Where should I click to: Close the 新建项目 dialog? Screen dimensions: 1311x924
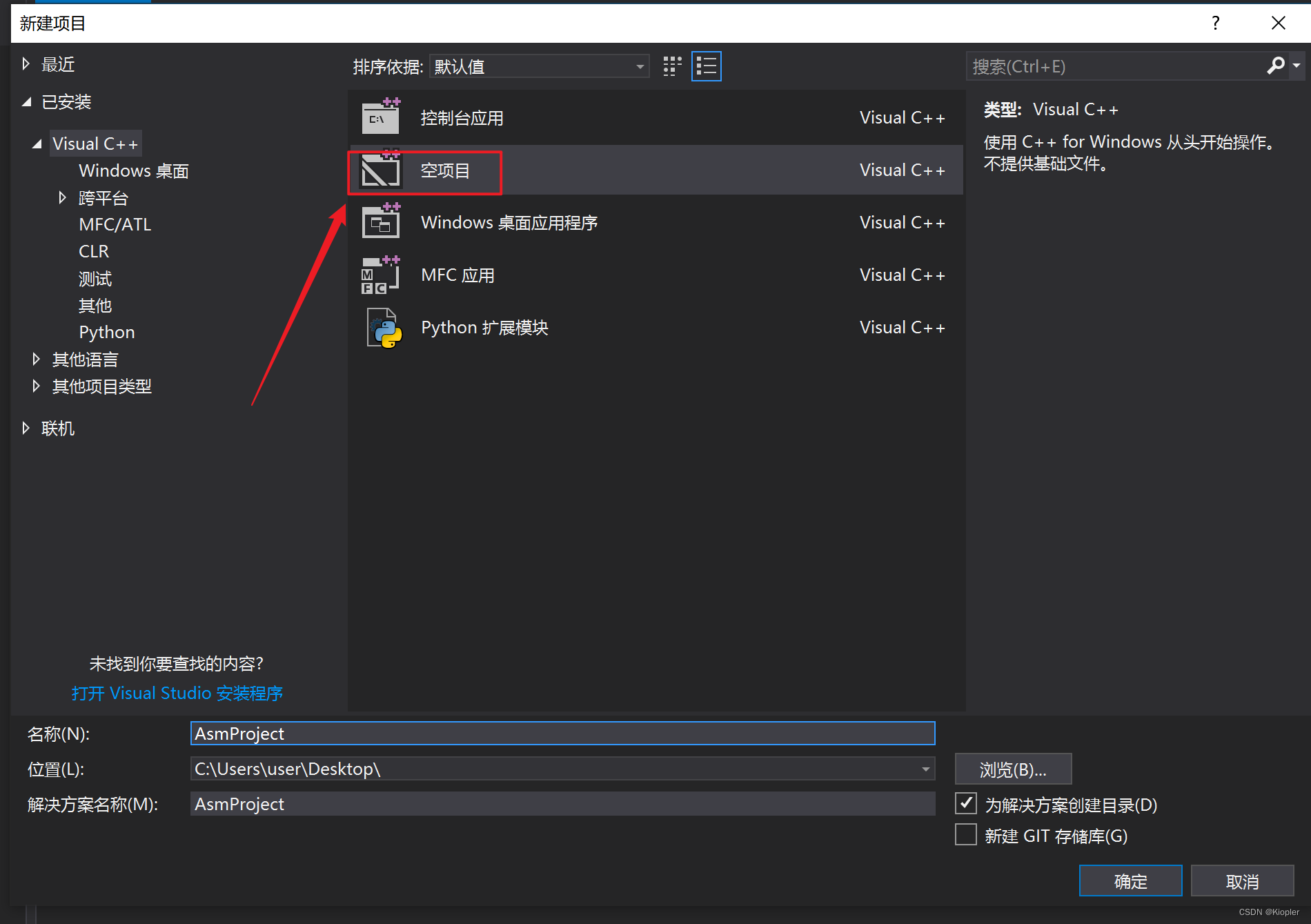pos(1278,23)
